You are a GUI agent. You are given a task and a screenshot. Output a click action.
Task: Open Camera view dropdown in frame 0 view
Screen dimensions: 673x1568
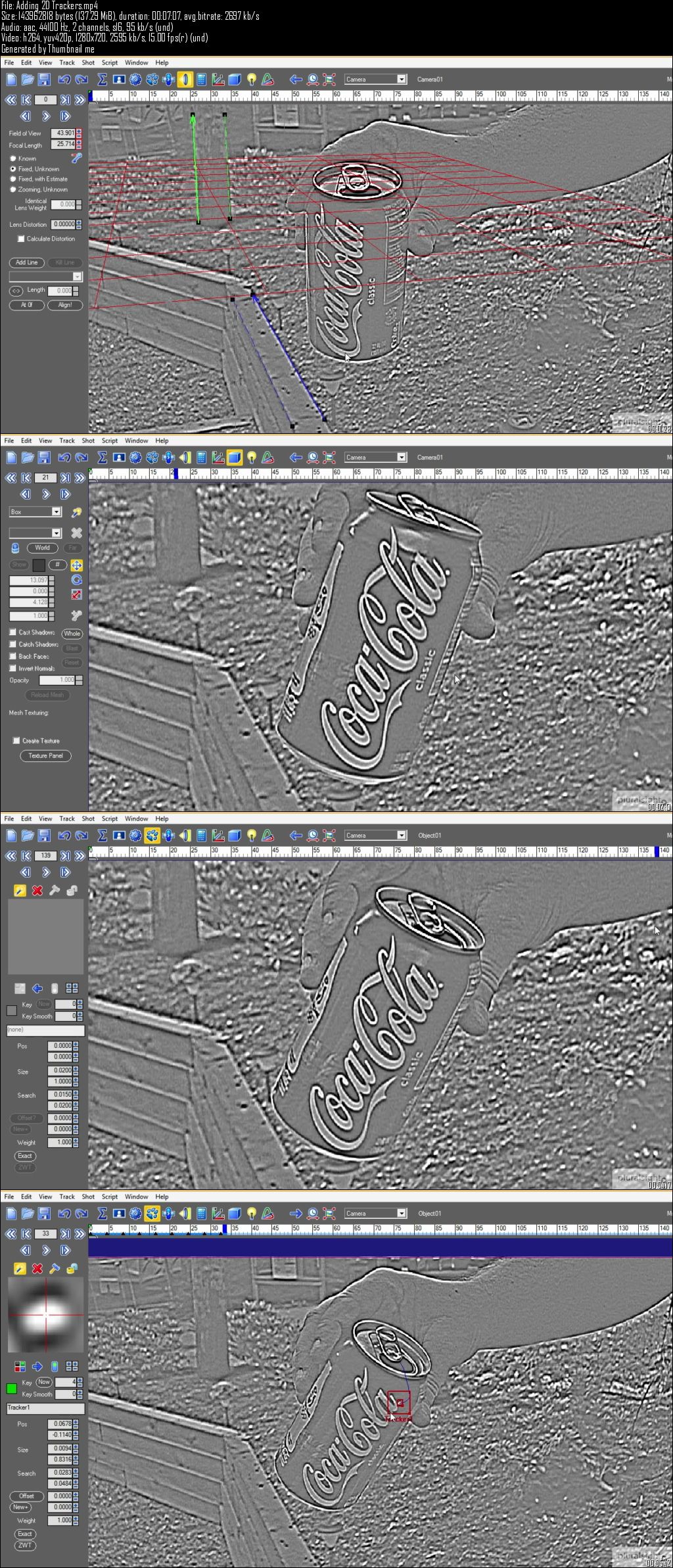pyautogui.click(x=375, y=79)
